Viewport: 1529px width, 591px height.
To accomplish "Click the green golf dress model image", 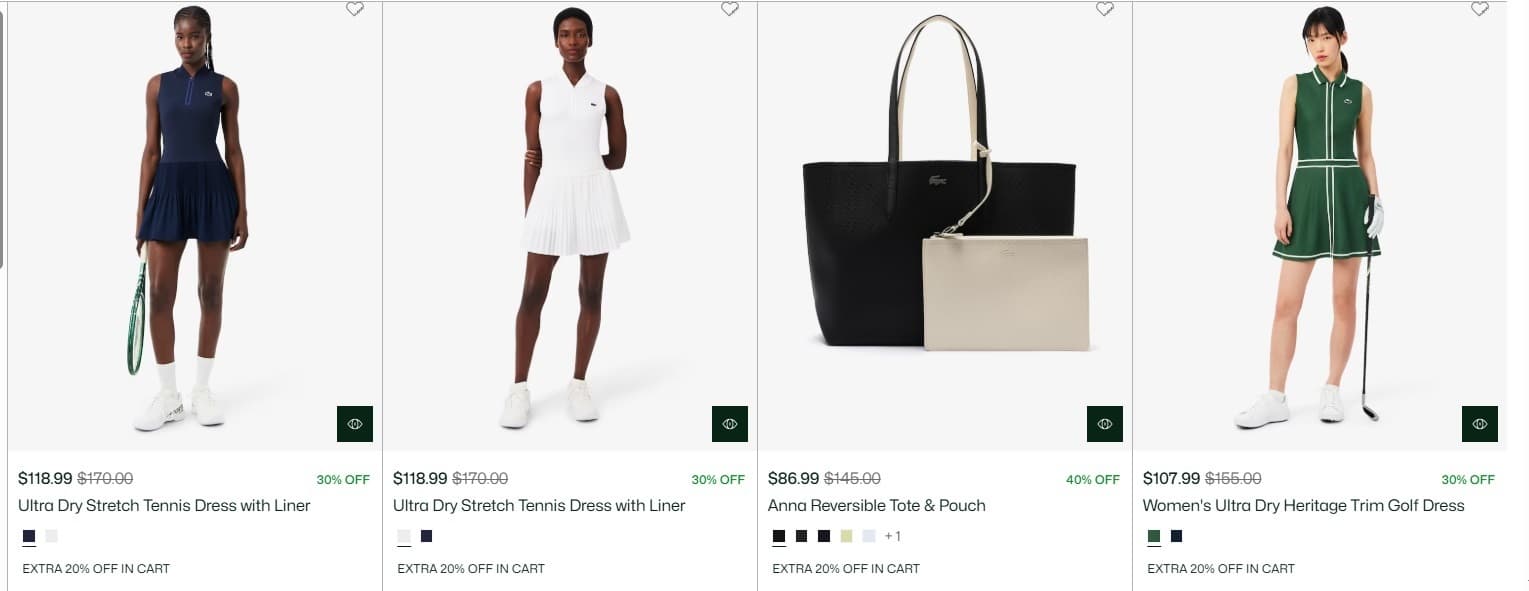I will (x=1320, y=215).
